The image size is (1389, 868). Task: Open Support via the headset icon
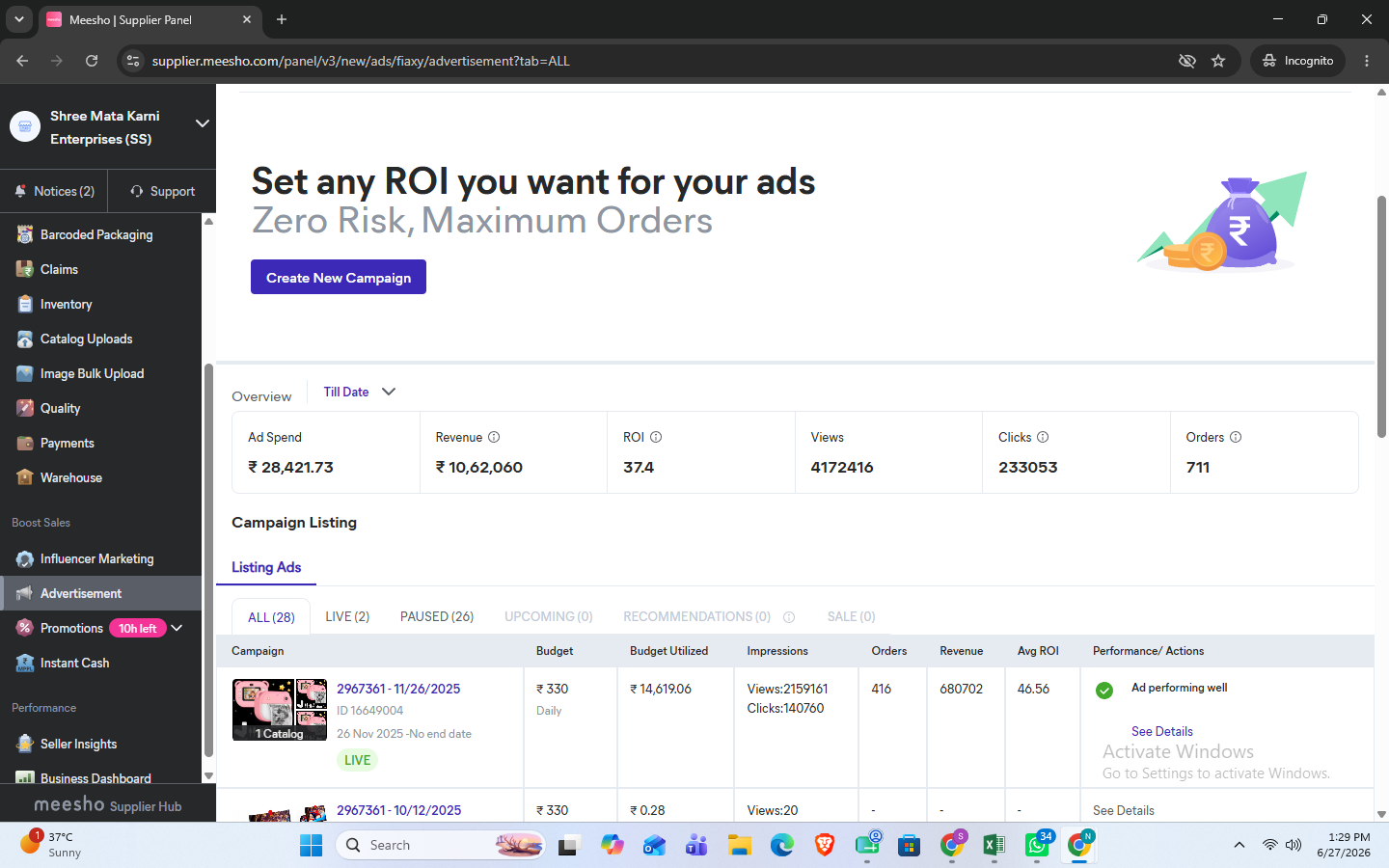[137, 191]
